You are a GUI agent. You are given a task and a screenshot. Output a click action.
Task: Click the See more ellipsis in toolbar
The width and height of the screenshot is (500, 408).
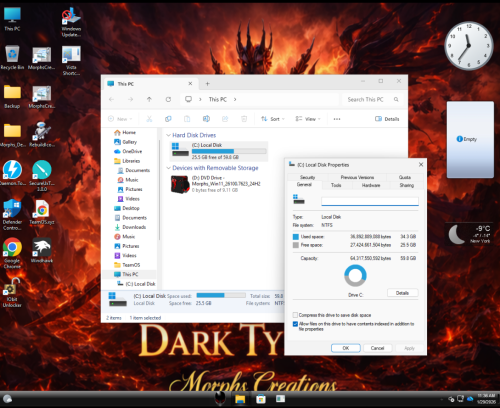[337, 119]
